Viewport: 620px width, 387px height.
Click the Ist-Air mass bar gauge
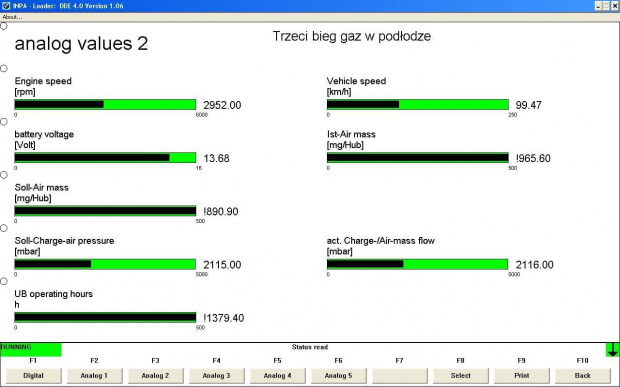tap(418, 158)
